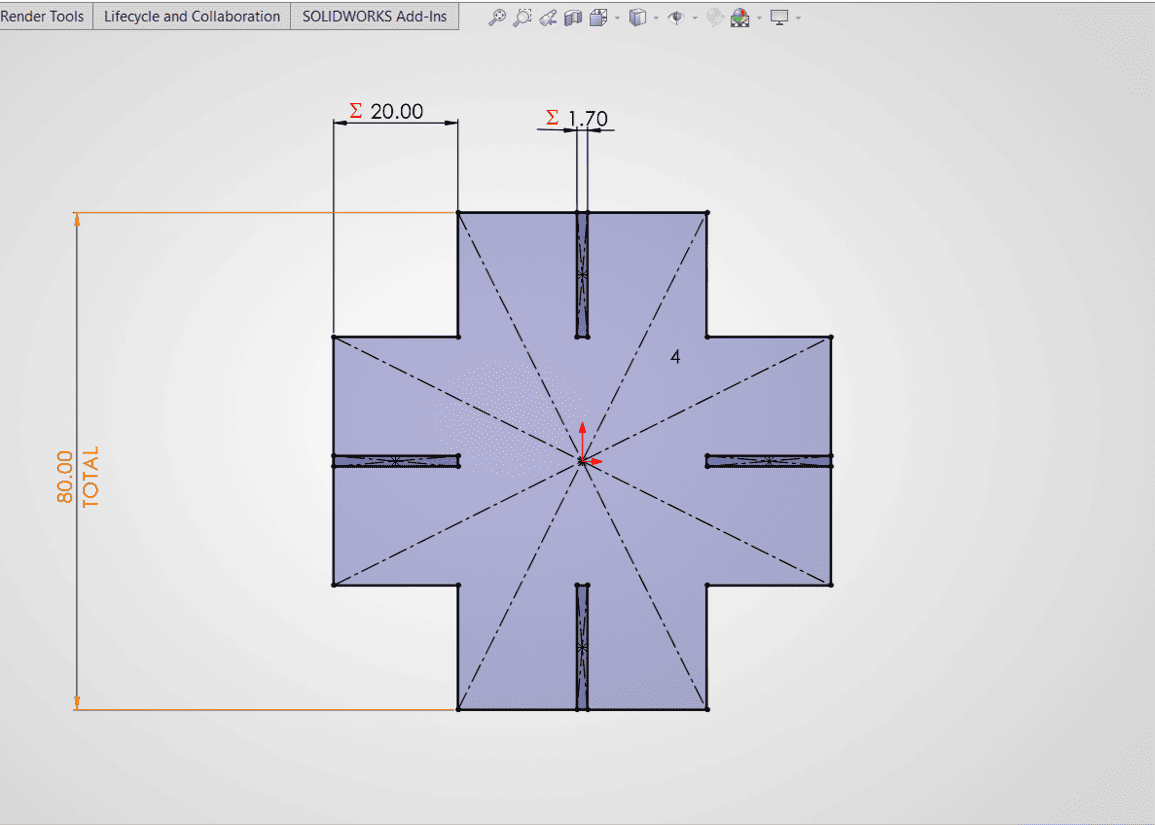Screen dimensions: 1155x825
Task: Click the pattern count number 4
Action: pyautogui.click(x=675, y=357)
